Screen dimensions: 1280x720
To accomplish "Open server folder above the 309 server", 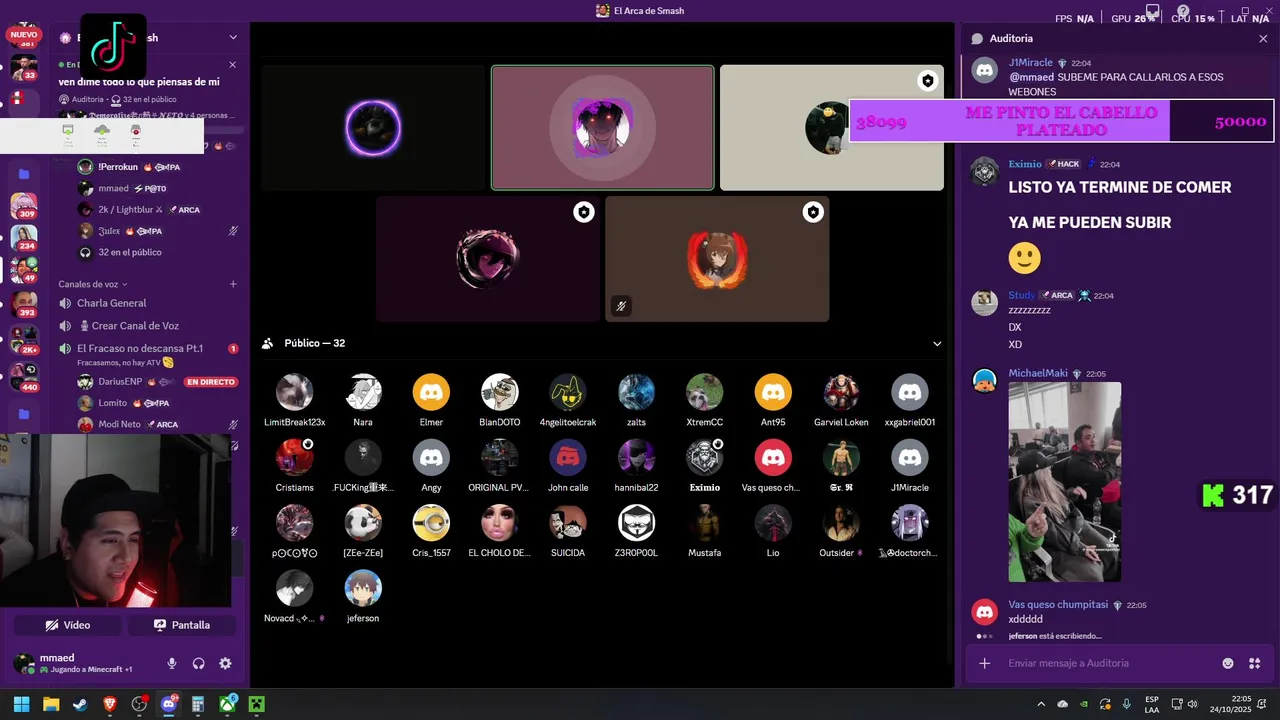I will tap(24, 174).
